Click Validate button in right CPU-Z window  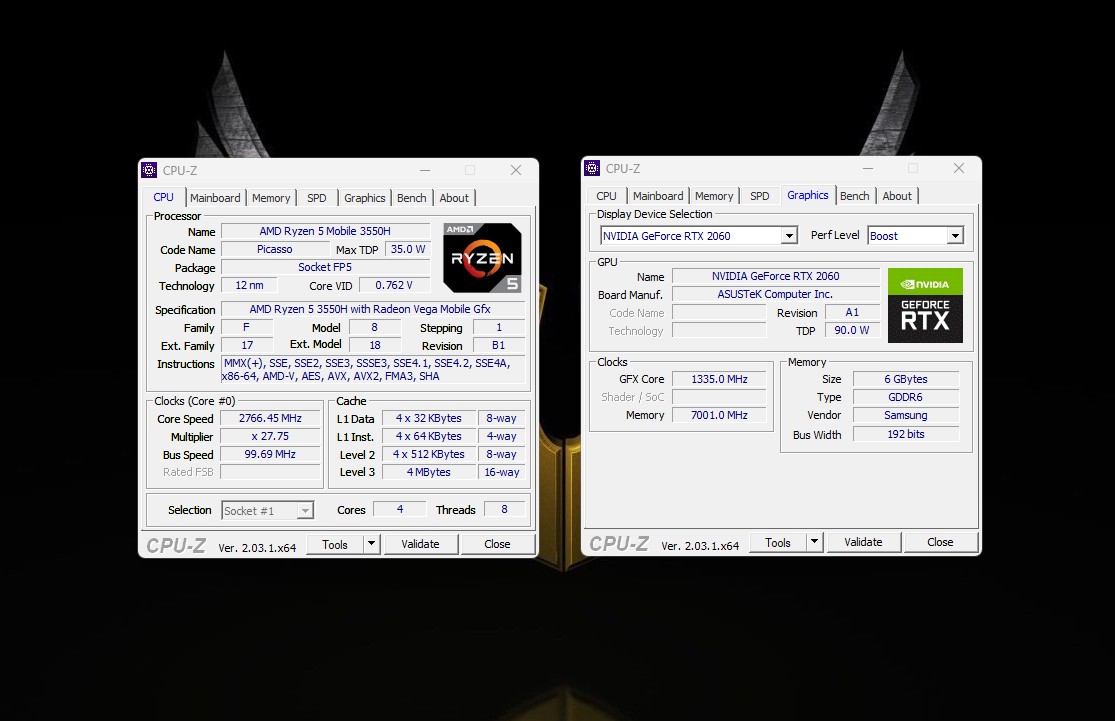(x=863, y=542)
